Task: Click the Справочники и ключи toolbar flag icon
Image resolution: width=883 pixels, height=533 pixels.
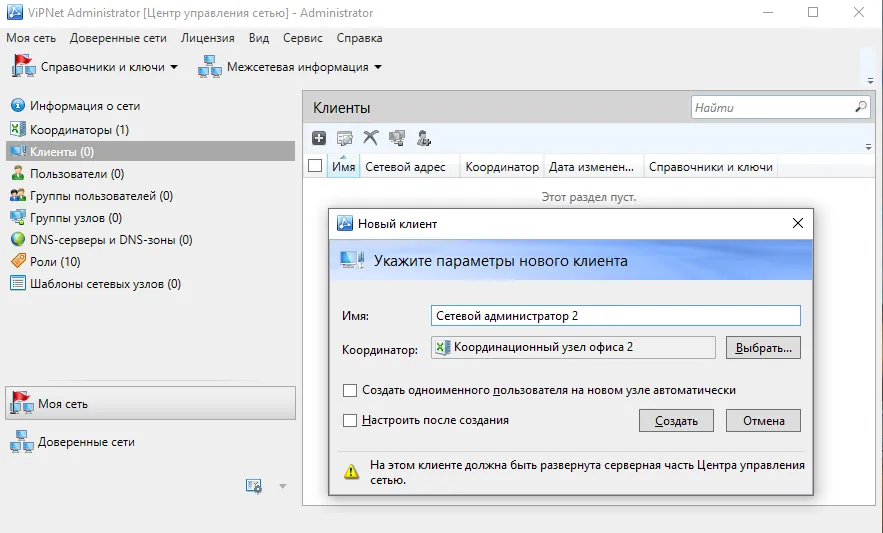Action: pyautogui.click(x=24, y=66)
